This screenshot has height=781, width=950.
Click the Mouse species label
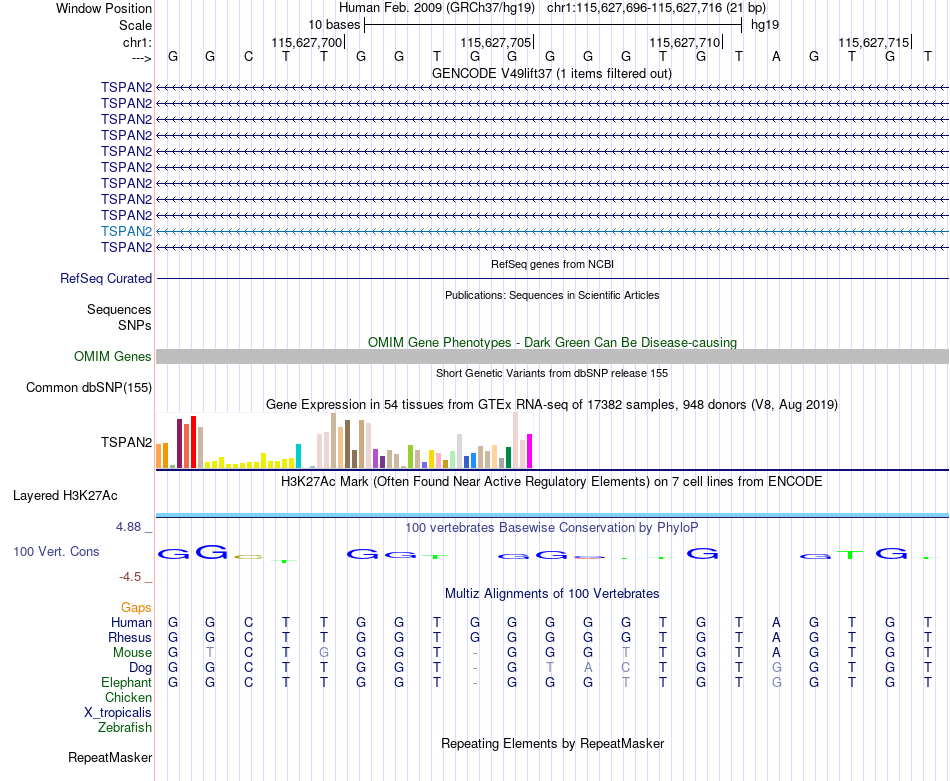(132, 653)
